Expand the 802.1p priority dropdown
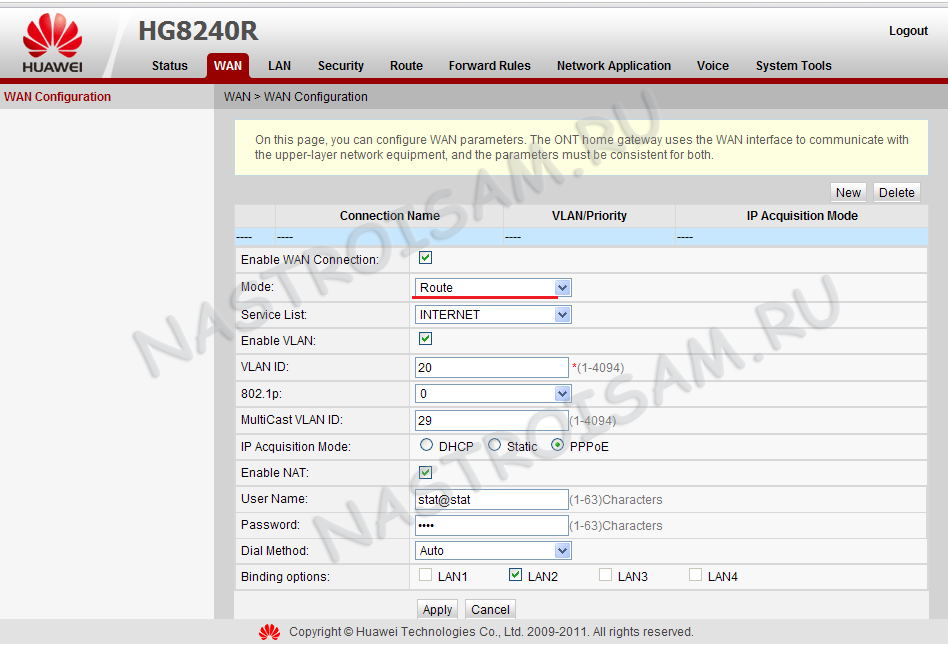This screenshot has height=650, width=948. [x=493, y=394]
